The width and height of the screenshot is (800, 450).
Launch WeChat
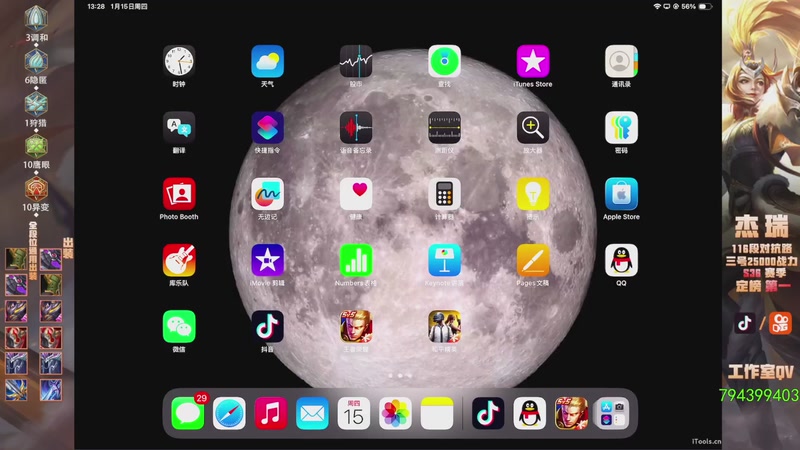[179, 327]
